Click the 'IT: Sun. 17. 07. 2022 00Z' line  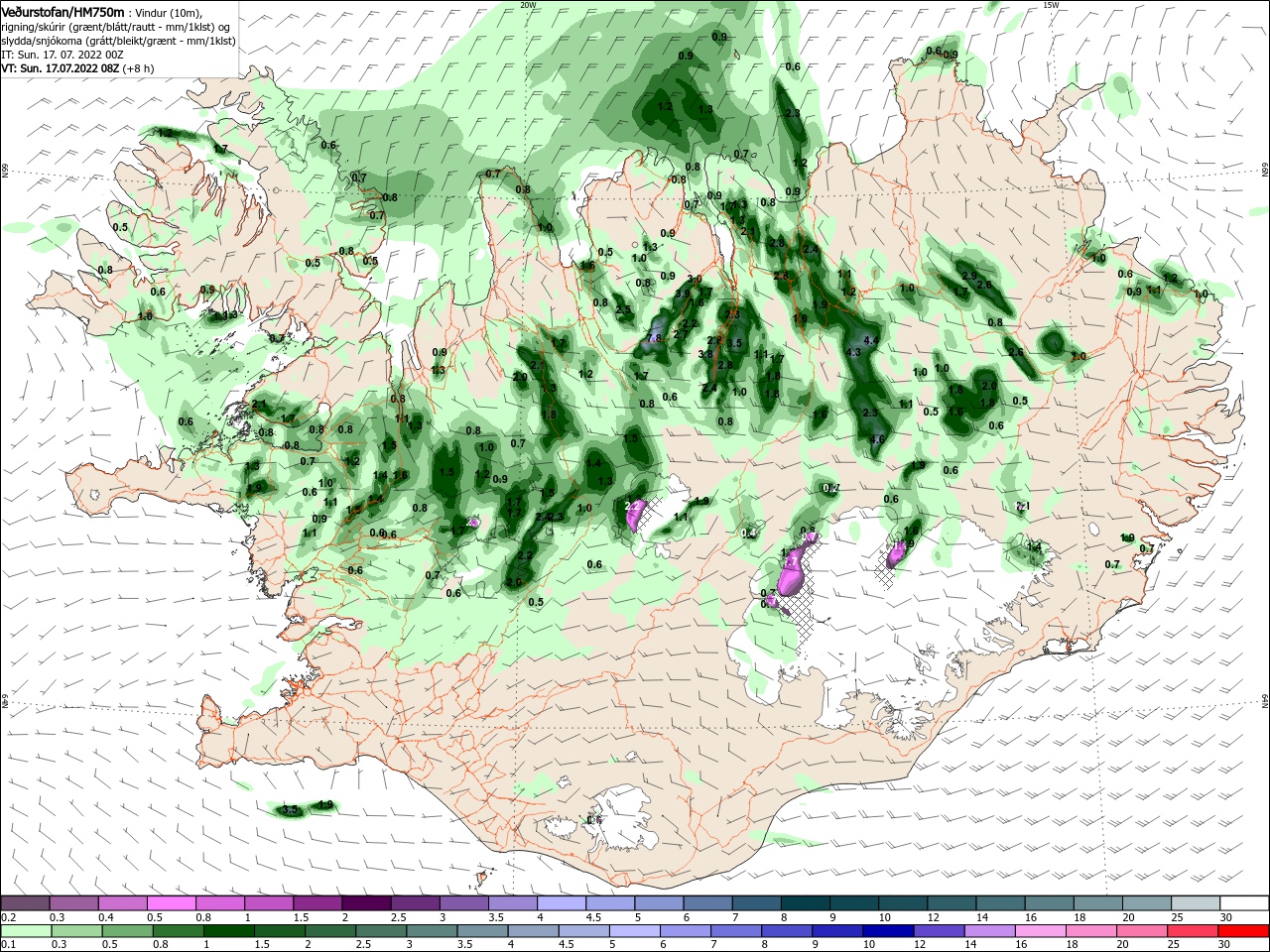pyautogui.click(x=62, y=55)
